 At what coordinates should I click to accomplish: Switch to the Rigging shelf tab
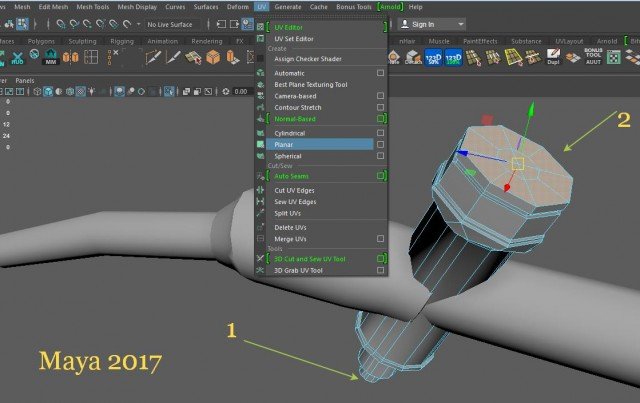pyautogui.click(x=122, y=41)
